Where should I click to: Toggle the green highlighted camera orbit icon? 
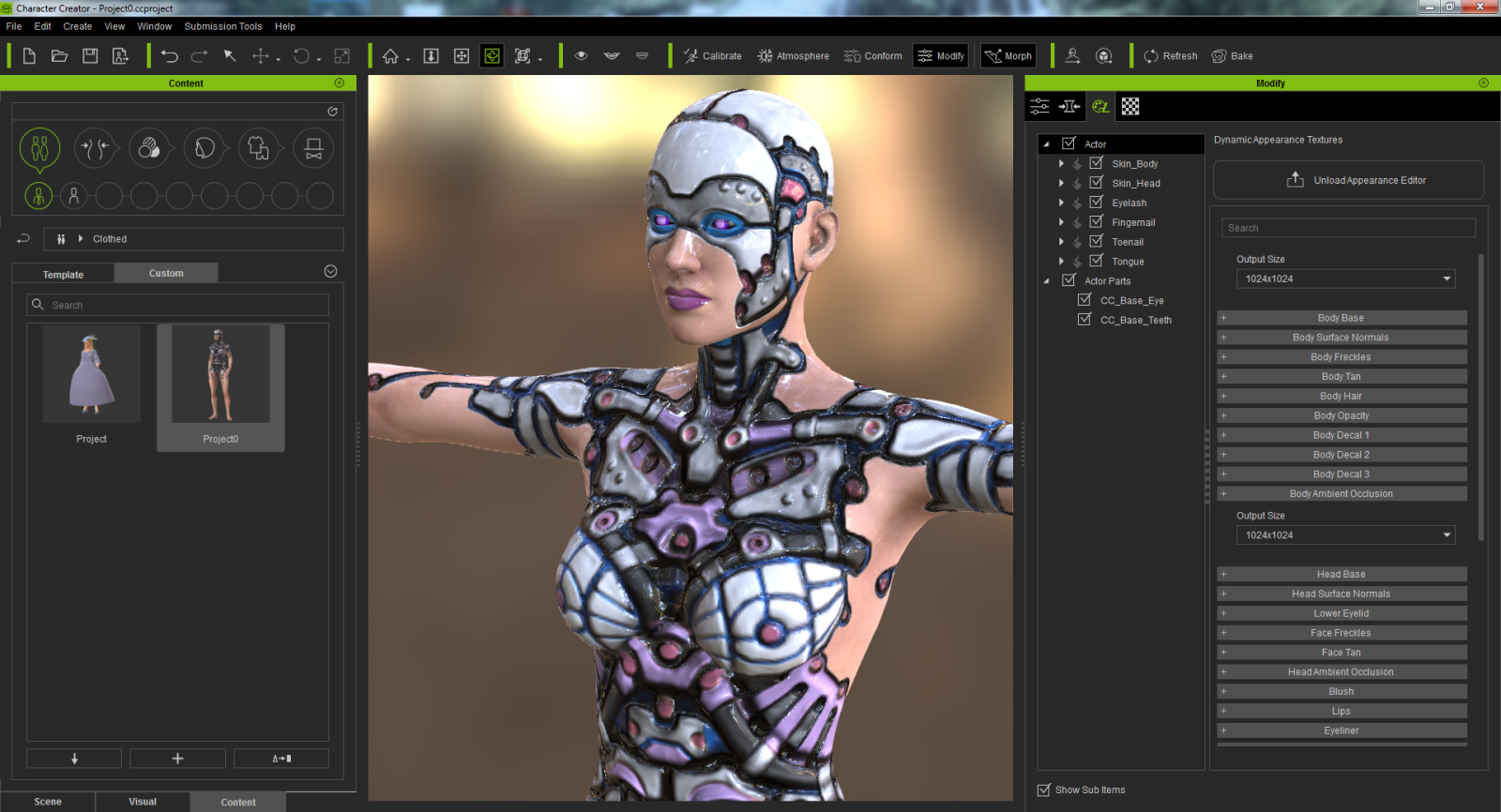[x=492, y=56]
